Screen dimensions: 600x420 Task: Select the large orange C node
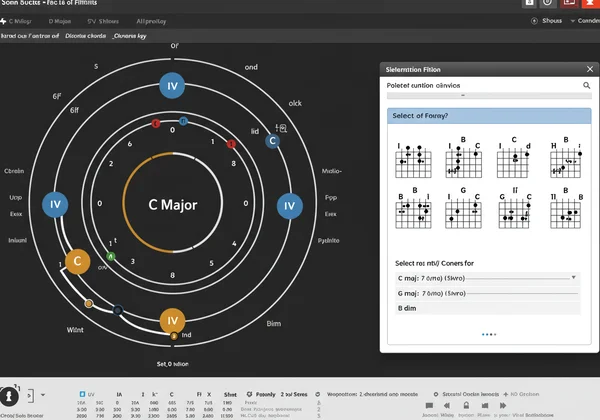pos(78,261)
